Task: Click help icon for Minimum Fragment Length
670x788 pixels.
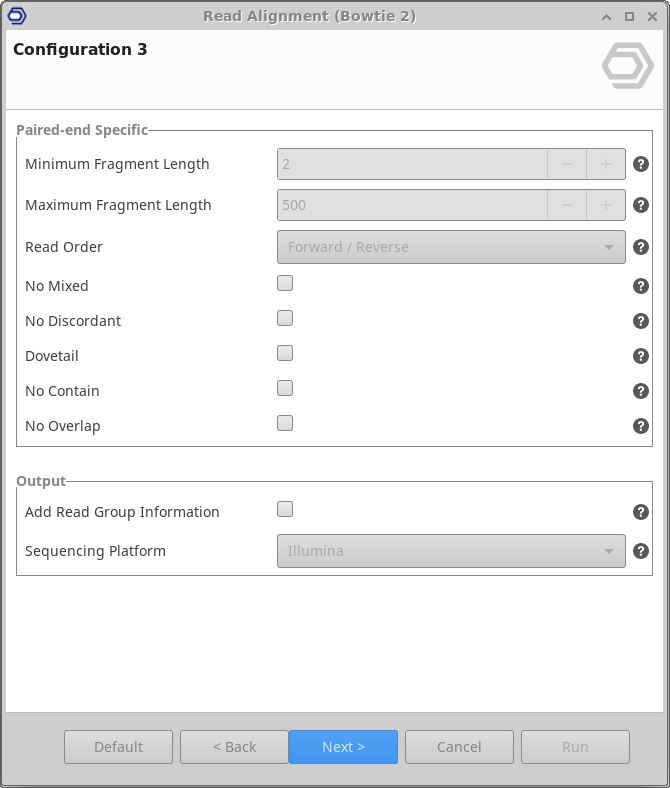Action: [x=641, y=164]
